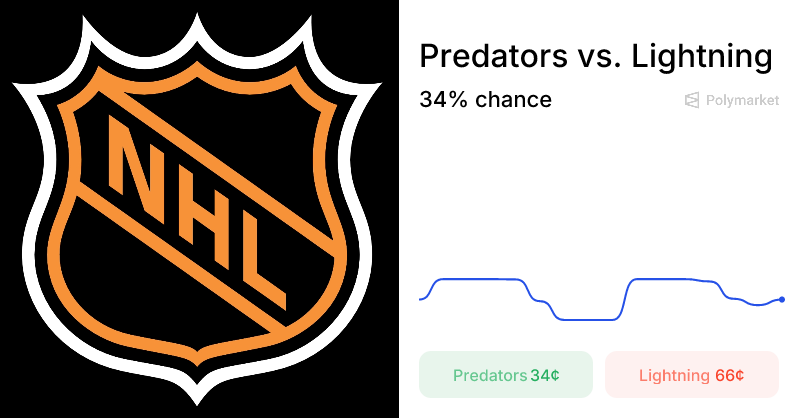
Task: Click the "Predators vs. Lightning" market title
Action: pyautogui.click(x=595, y=56)
